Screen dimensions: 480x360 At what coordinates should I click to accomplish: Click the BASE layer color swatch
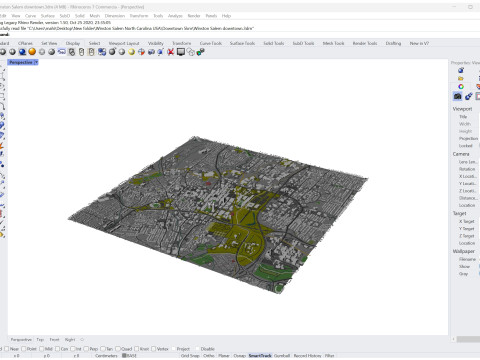coord(124,356)
